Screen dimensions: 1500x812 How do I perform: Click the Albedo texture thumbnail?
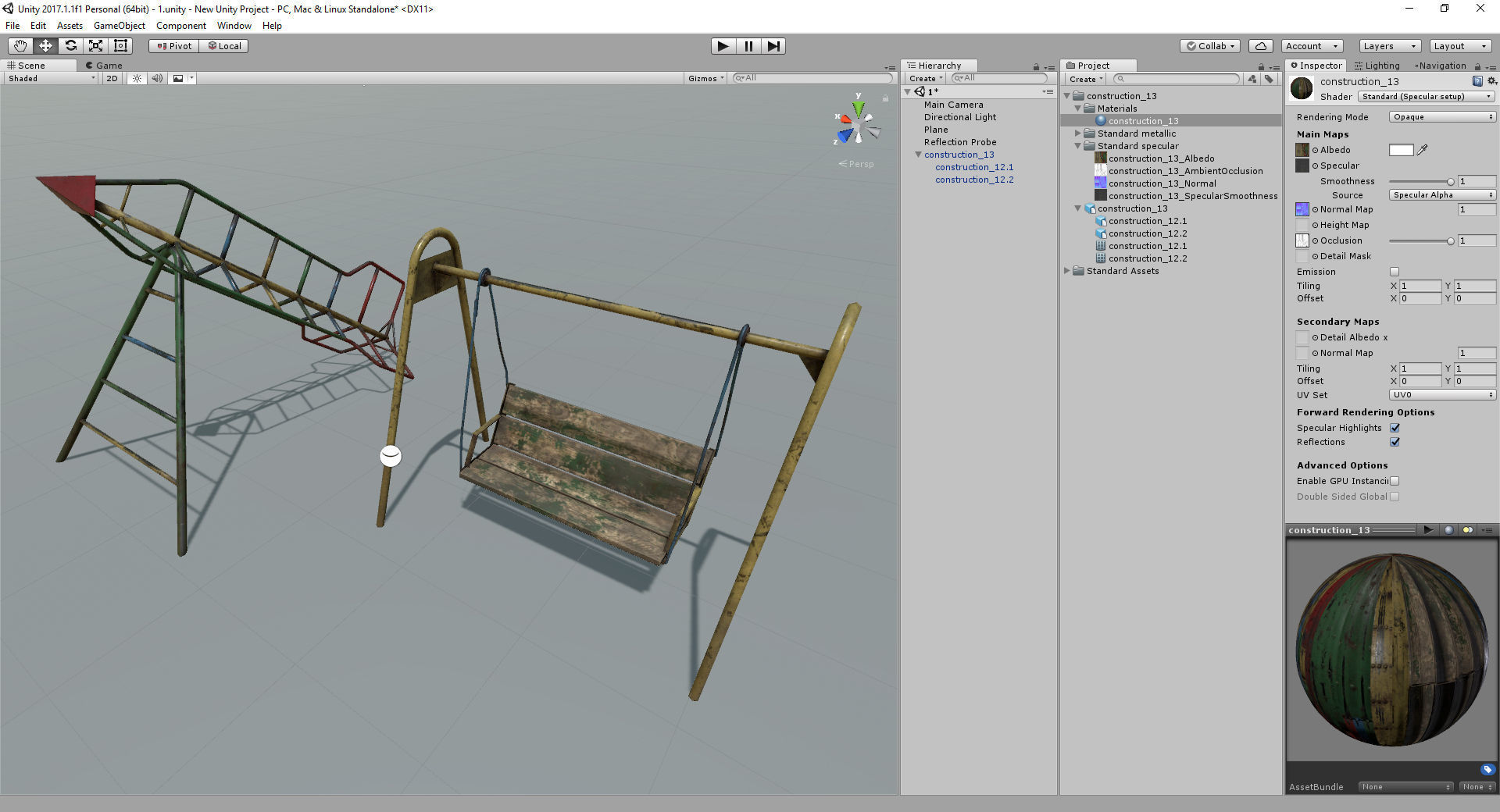pos(1302,150)
